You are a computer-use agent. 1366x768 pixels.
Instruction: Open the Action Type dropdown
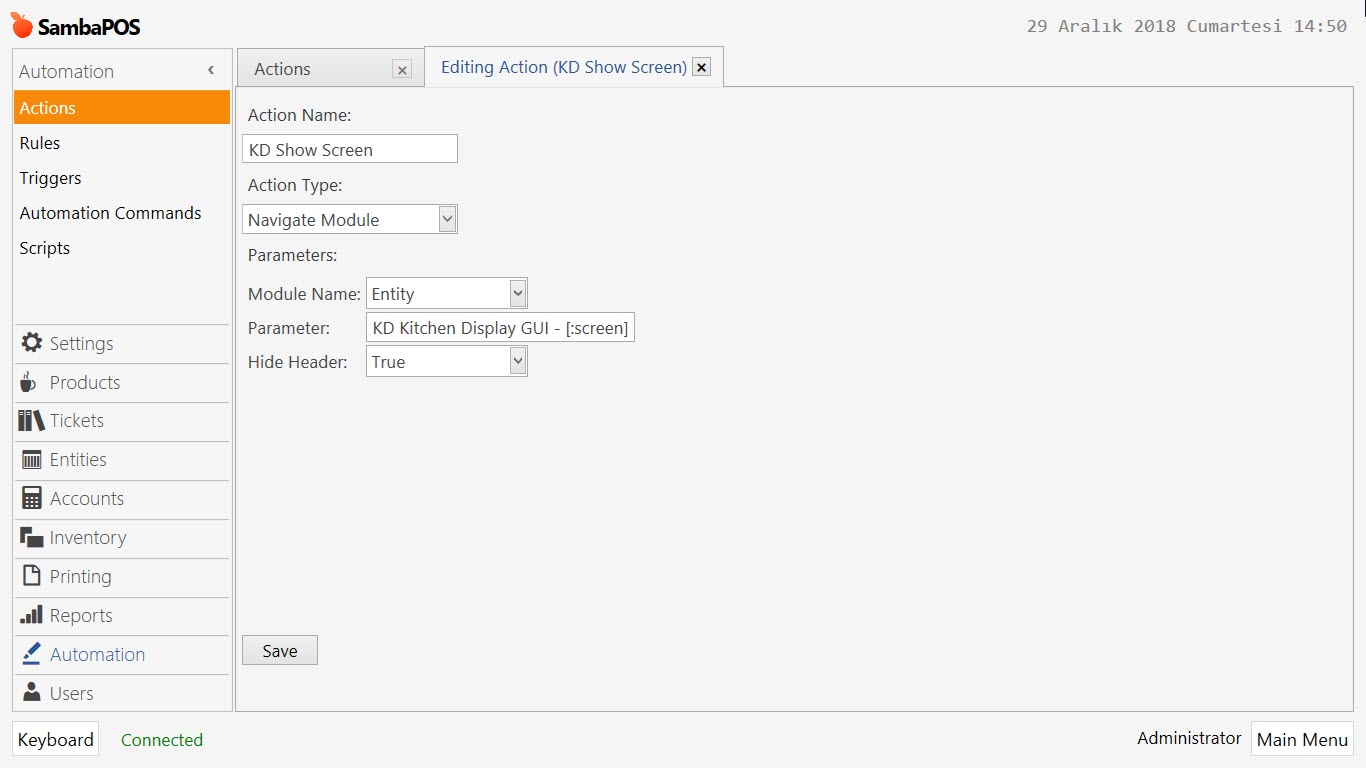point(447,220)
